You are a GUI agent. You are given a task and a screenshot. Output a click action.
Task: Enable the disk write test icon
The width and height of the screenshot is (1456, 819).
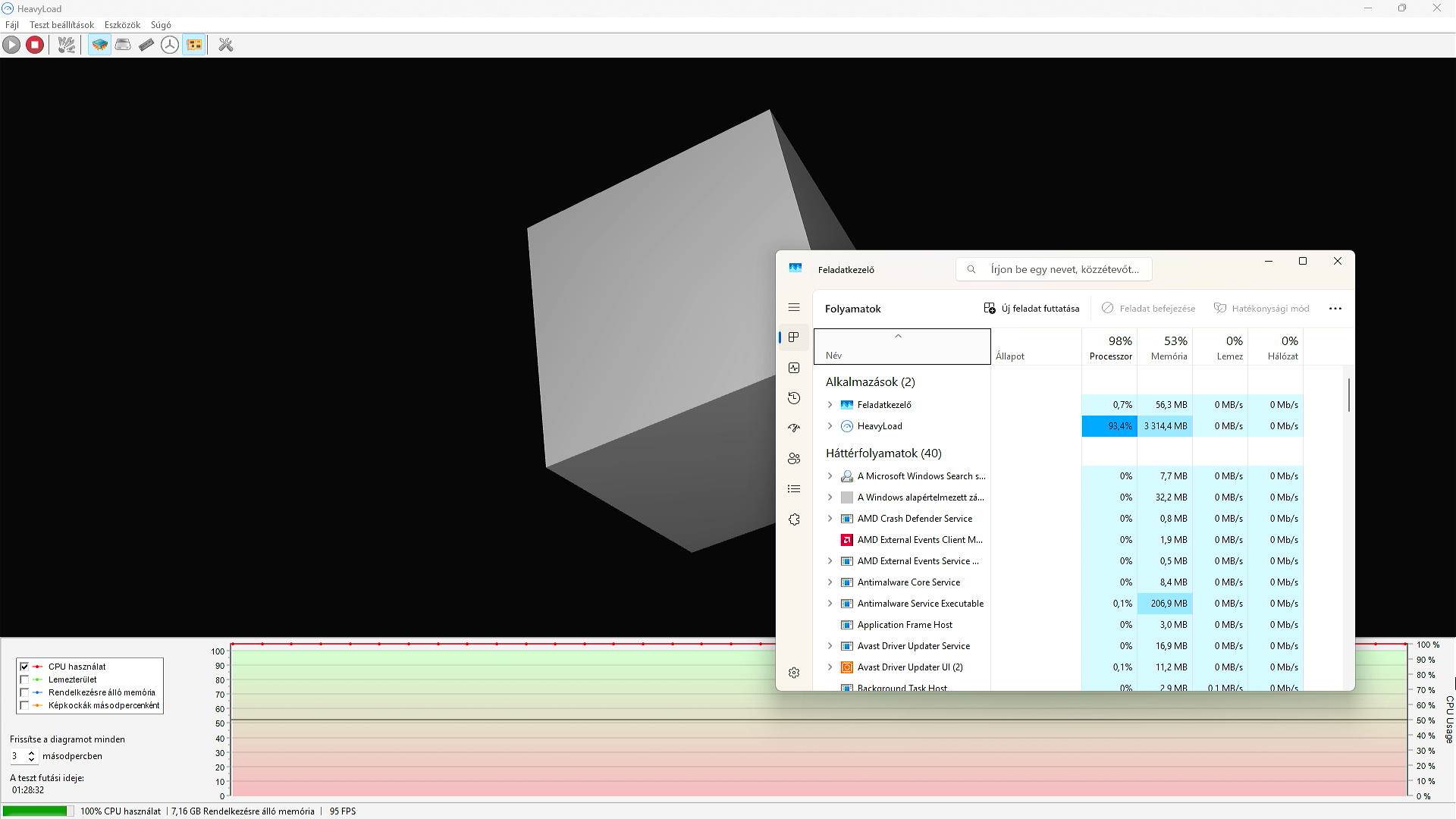click(123, 45)
